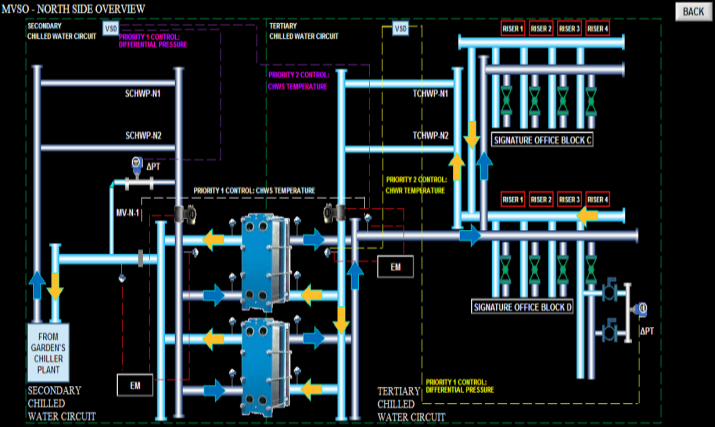Screen dimensions: 715x427
Task: Select the SCHWP-N2 pump label
Action: pyautogui.click(x=143, y=135)
